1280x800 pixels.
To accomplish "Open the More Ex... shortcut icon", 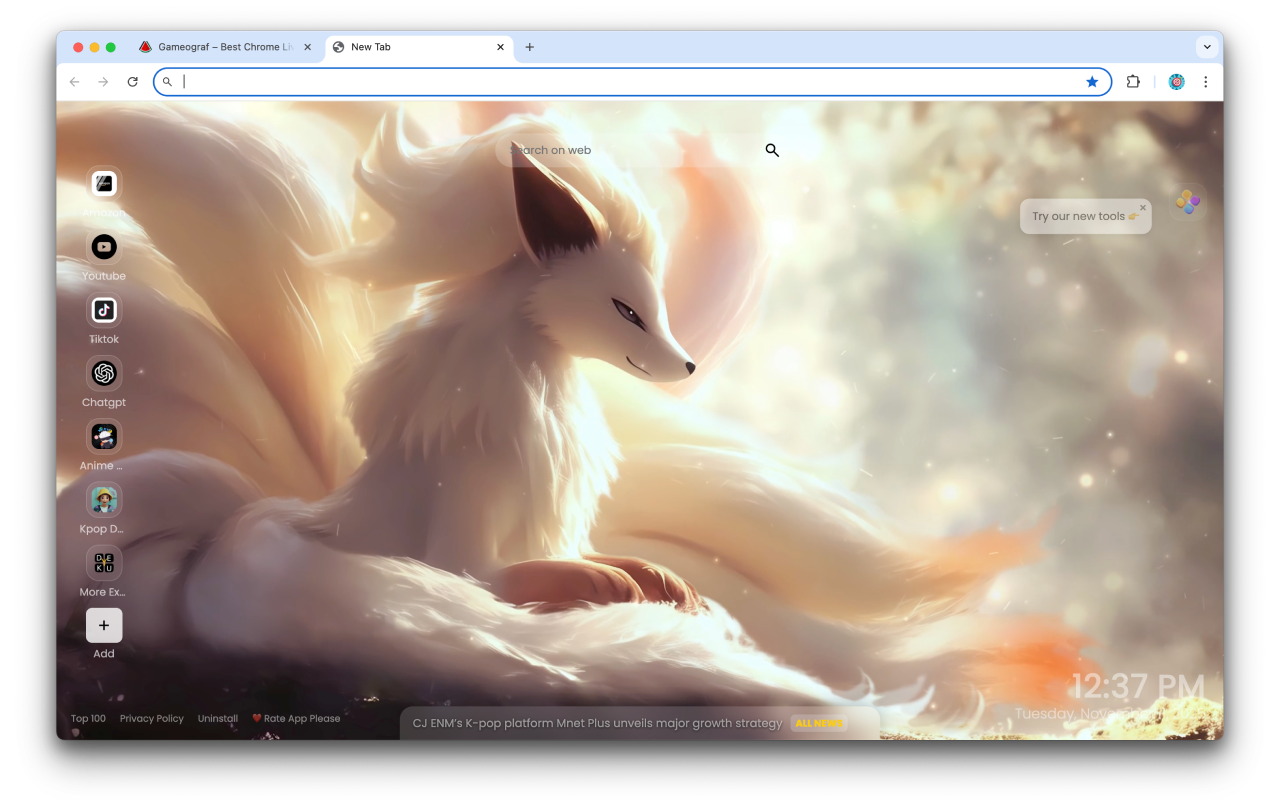I will [104, 562].
